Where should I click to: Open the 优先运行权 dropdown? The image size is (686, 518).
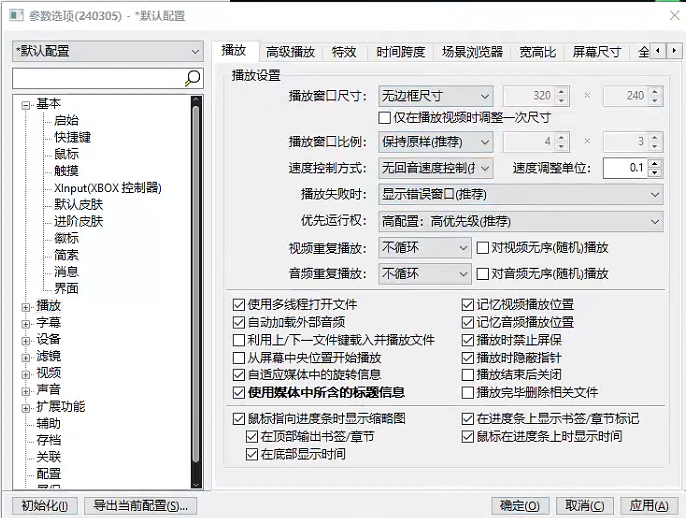pos(520,221)
